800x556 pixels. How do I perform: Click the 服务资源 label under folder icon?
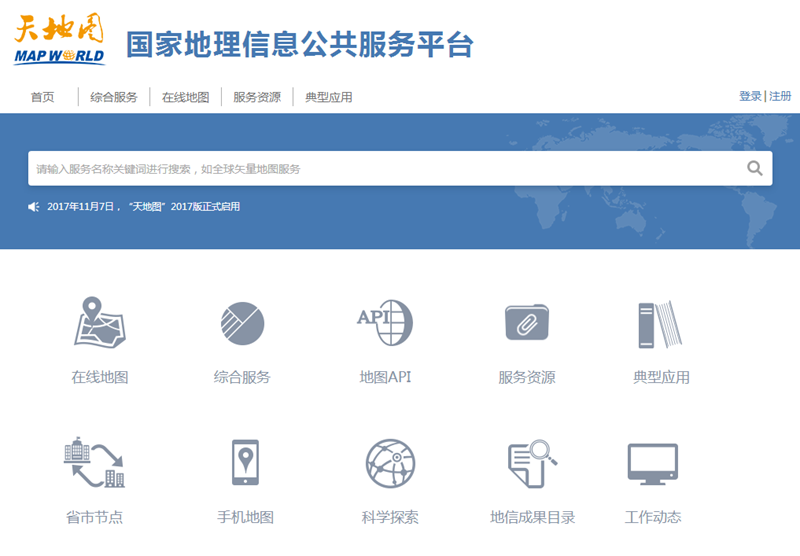(x=527, y=377)
